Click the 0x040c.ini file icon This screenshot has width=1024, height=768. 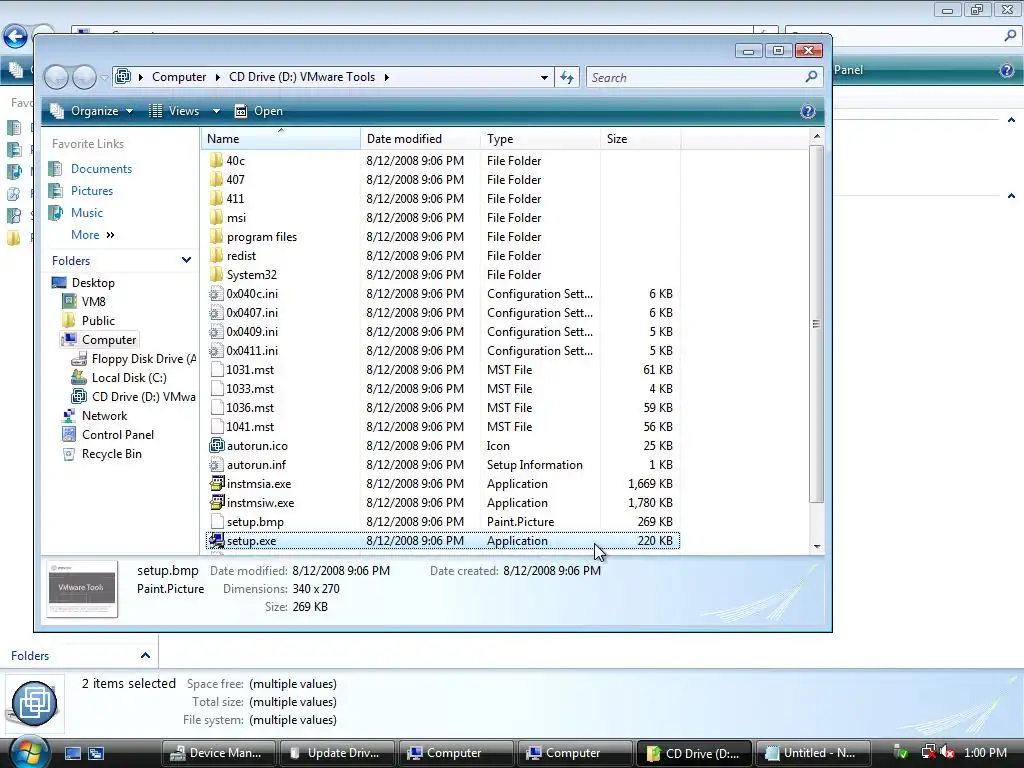(x=216, y=294)
